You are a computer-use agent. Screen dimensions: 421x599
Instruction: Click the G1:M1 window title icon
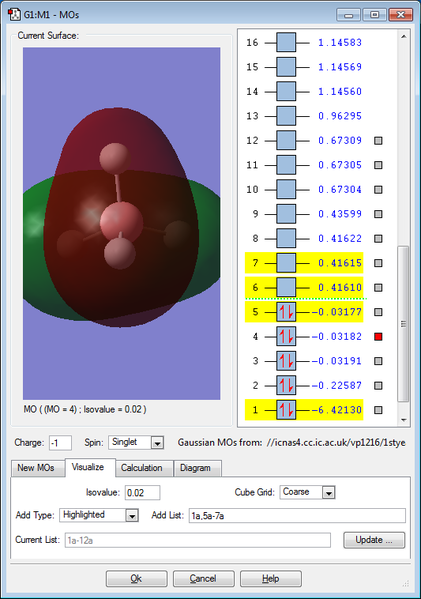click(14, 15)
